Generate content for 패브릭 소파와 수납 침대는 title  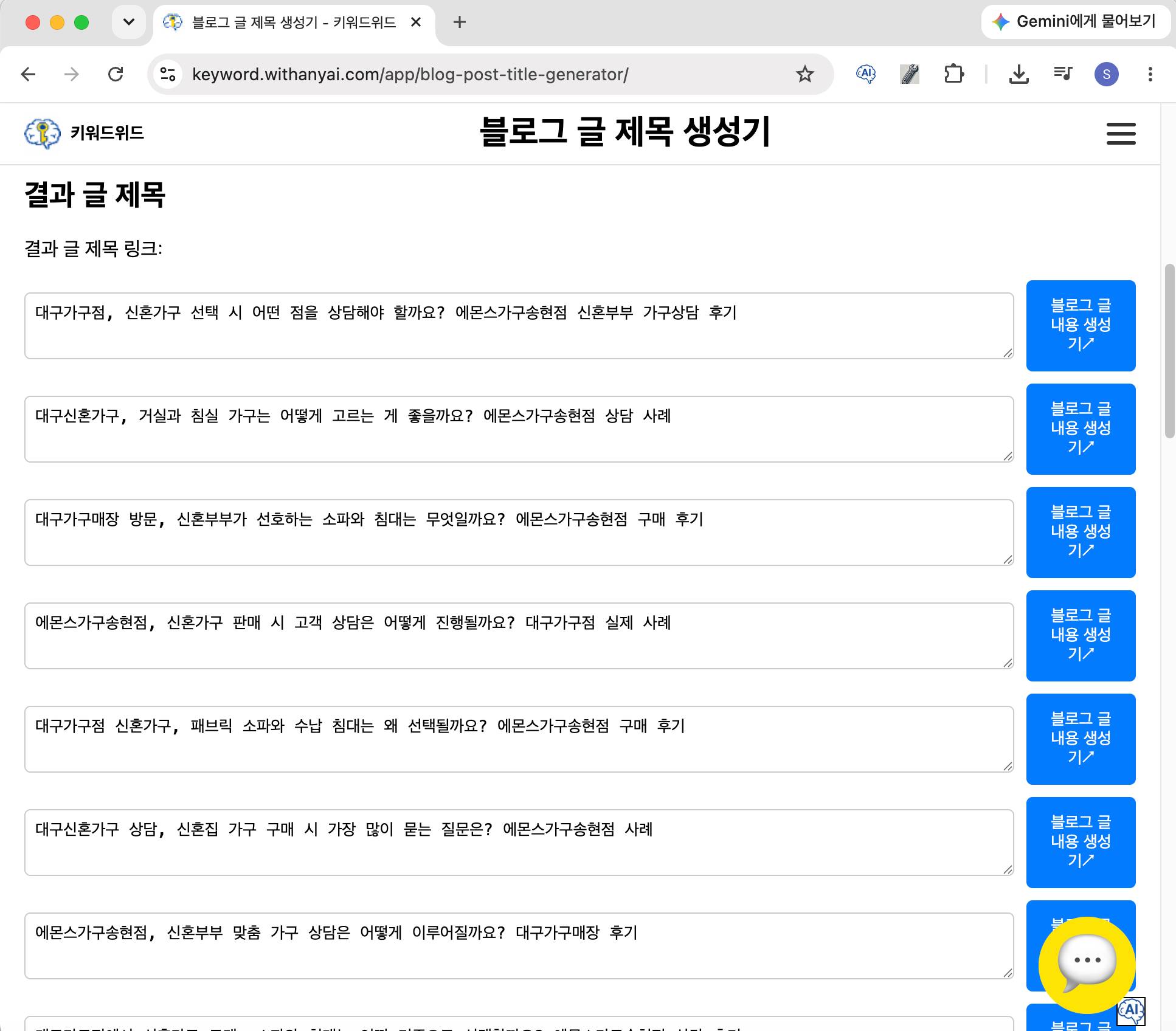point(1081,739)
